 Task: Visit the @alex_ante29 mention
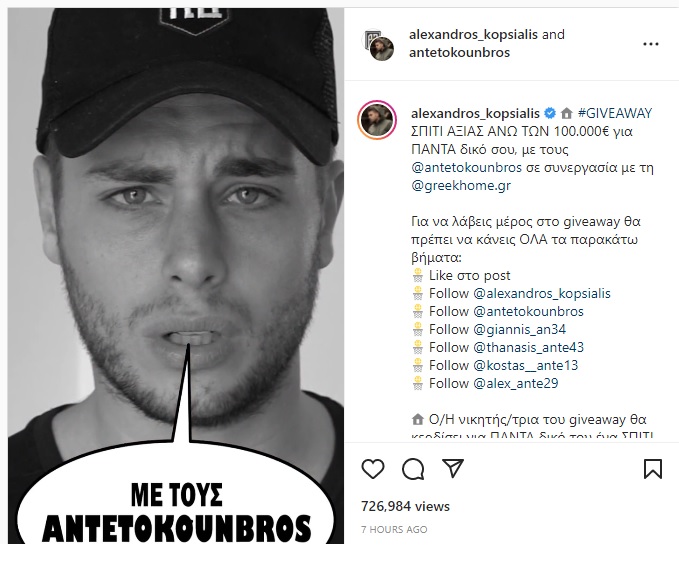click(x=516, y=384)
